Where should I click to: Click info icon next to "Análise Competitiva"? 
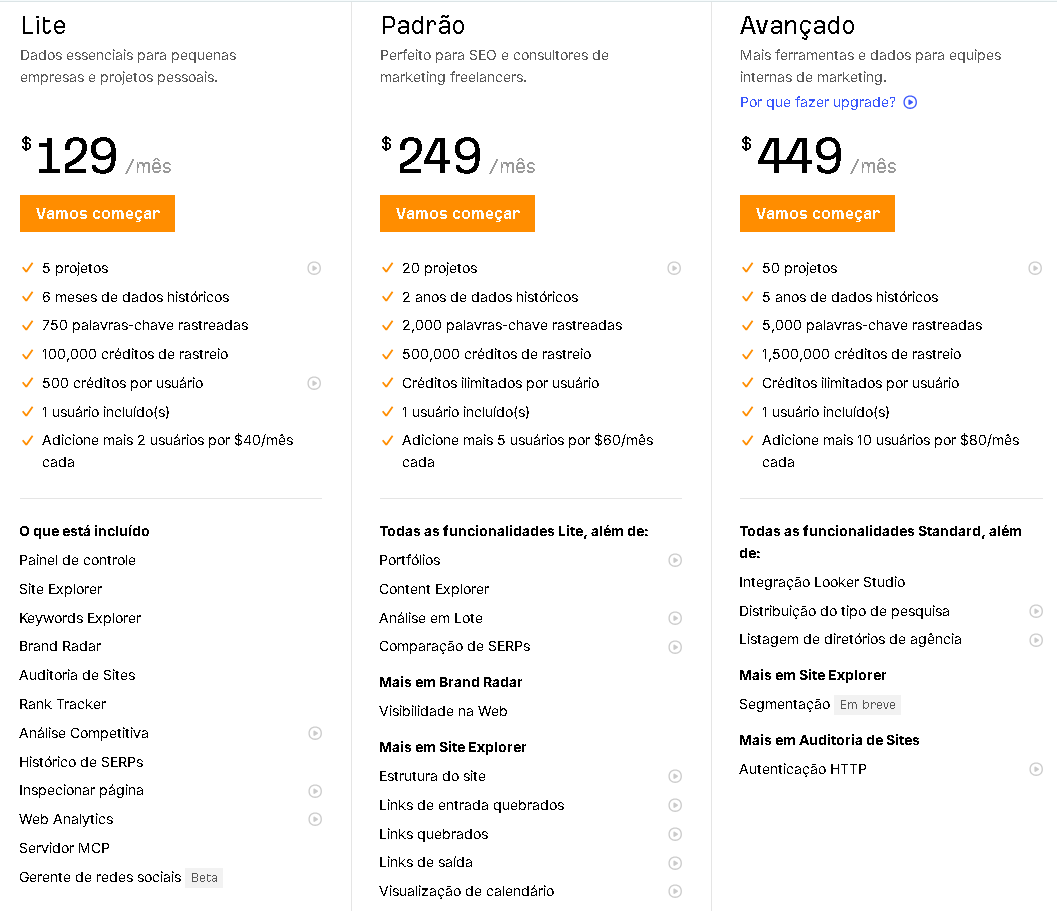[x=316, y=733]
